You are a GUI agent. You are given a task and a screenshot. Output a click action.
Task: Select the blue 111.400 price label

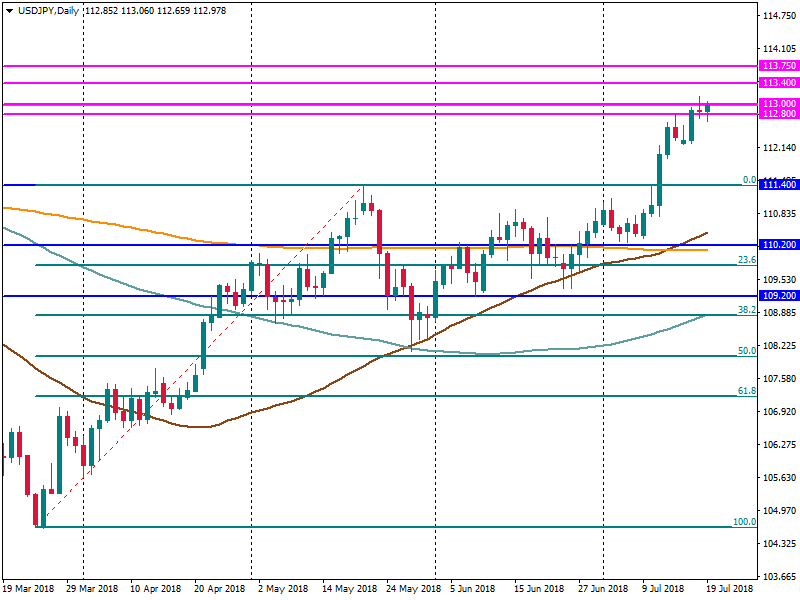tap(778, 185)
